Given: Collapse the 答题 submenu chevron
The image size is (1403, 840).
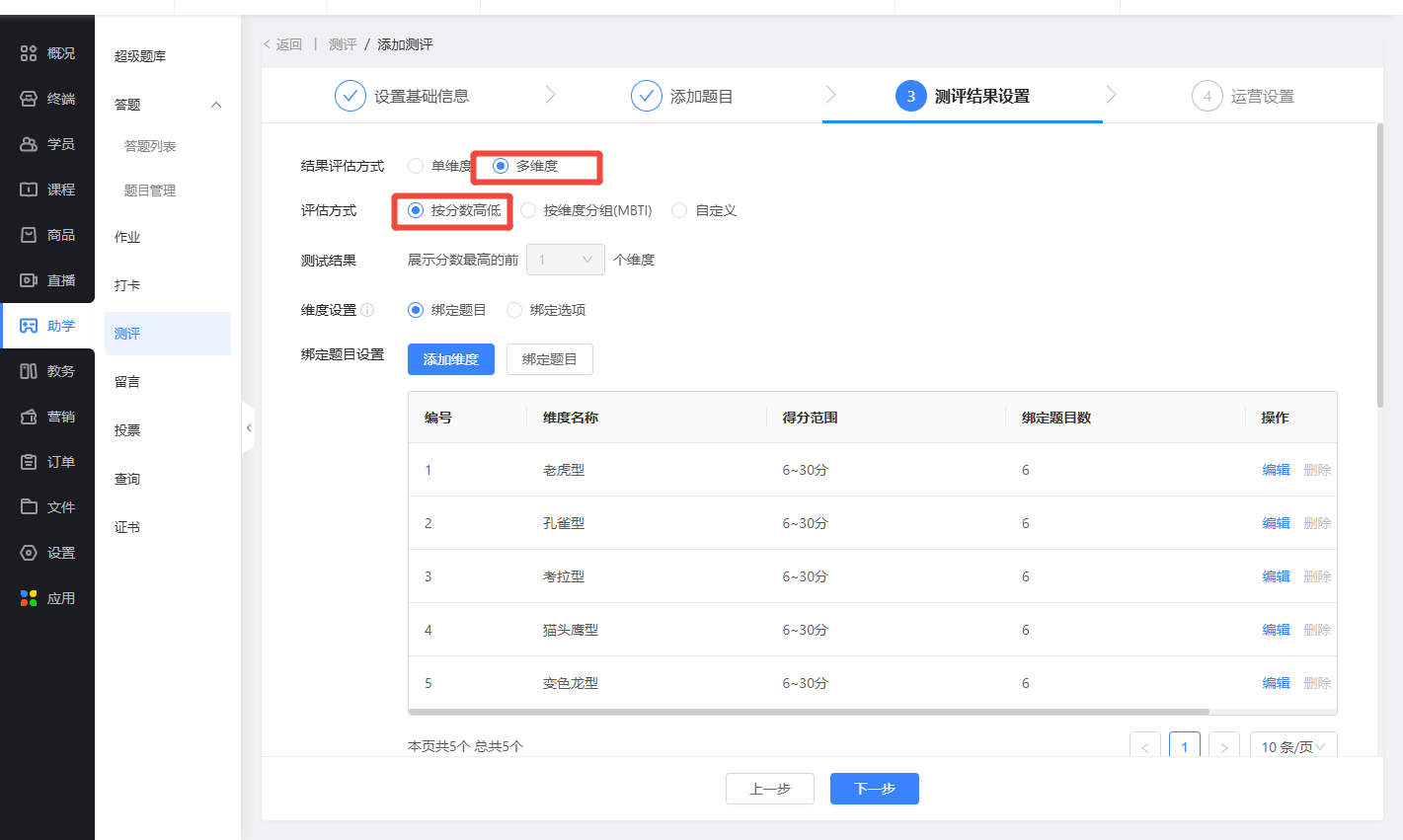Looking at the screenshot, I should pos(216,105).
